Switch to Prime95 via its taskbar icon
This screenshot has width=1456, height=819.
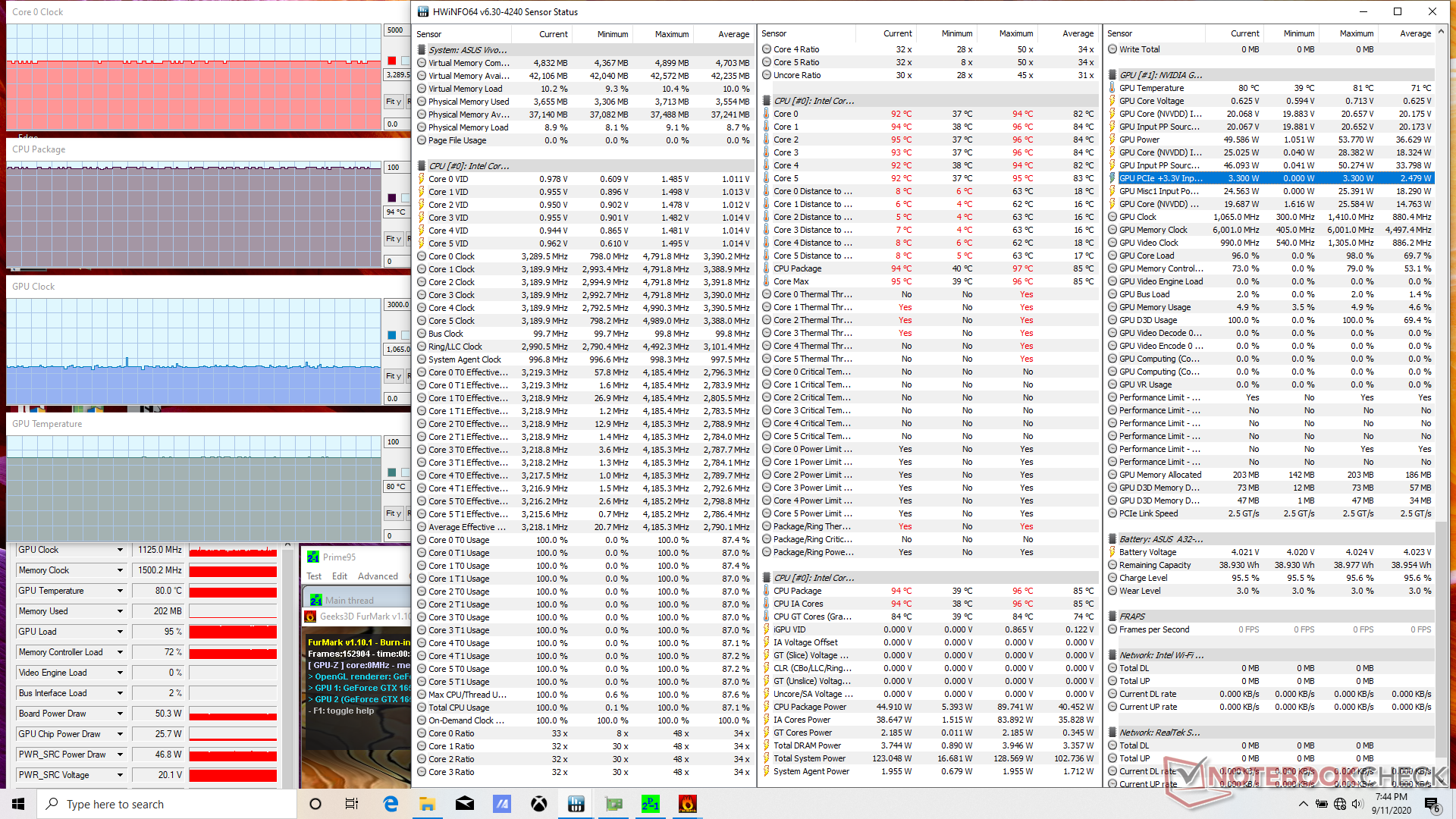coord(651,804)
